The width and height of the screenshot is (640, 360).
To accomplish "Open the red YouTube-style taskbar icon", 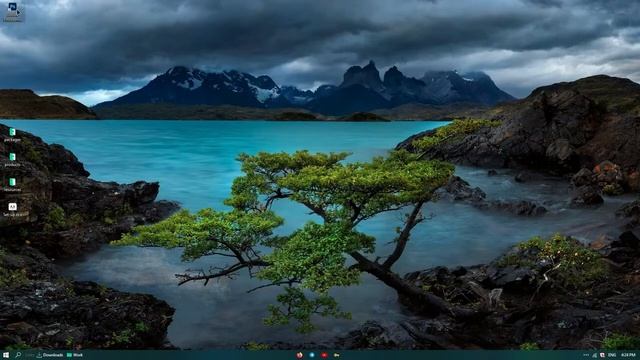I will pyautogui.click(x=324, y=355).
